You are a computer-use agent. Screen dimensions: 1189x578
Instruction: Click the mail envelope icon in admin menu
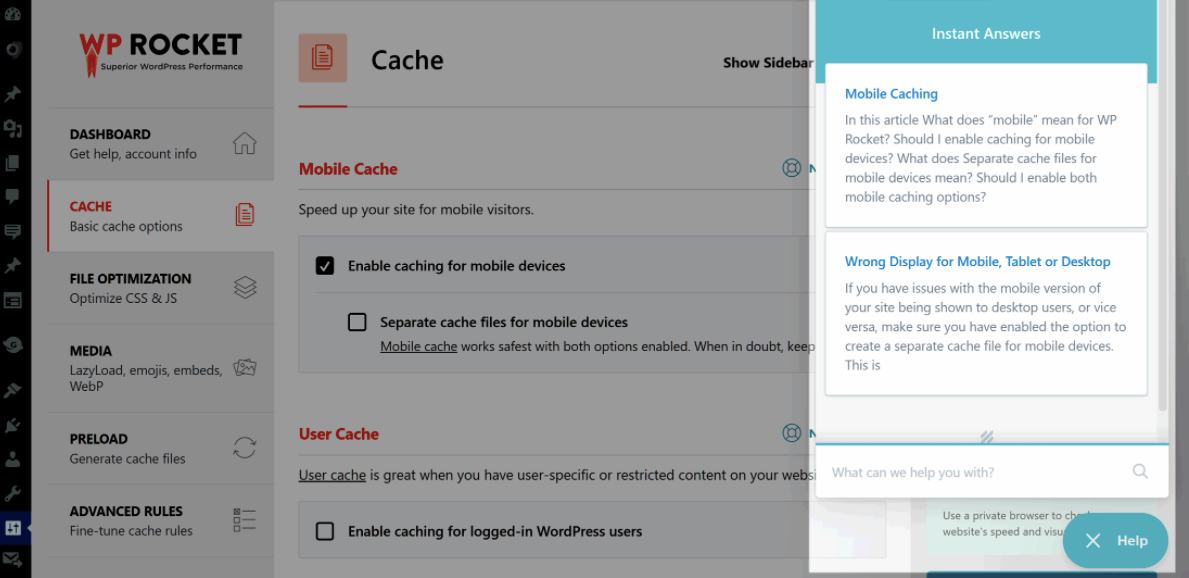(x=12, y=561)
